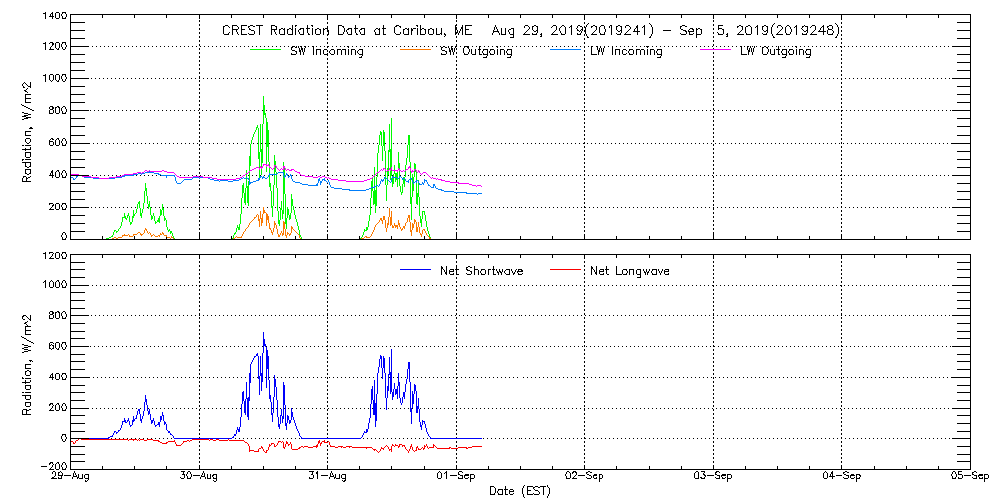The width and height of the screenshot is (1000, 500).
Task: Pick the 01-Sep date on the x-axis
Action: coord(457,477)
